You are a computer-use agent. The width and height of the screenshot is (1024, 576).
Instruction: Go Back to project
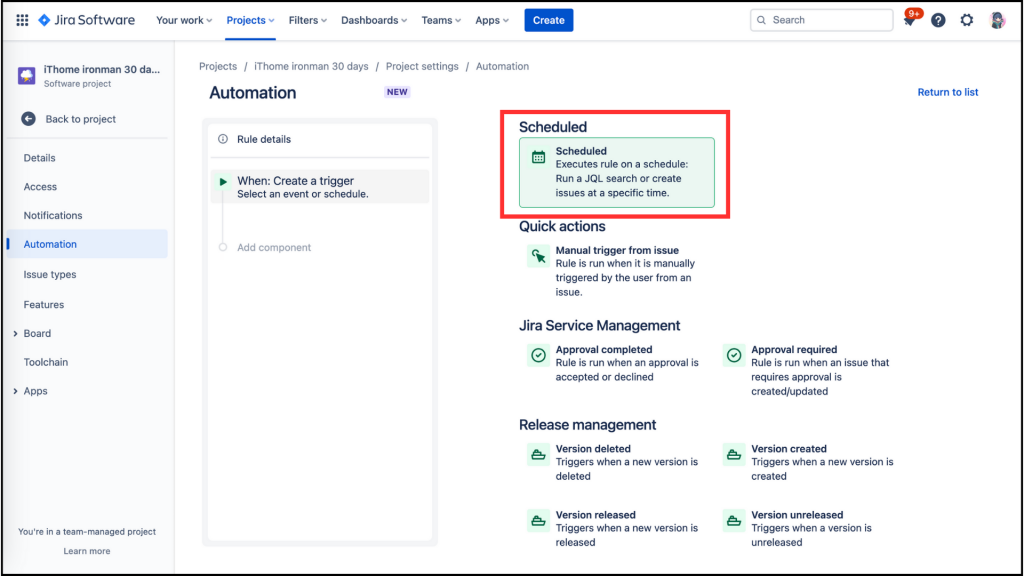[x=81, y=119]
